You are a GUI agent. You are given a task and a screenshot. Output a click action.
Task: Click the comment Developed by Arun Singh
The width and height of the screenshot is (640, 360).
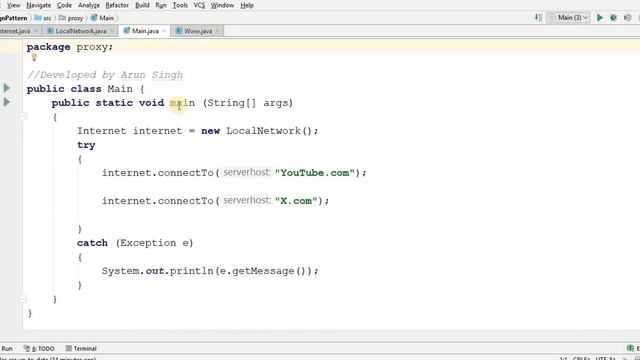point(105,75)
